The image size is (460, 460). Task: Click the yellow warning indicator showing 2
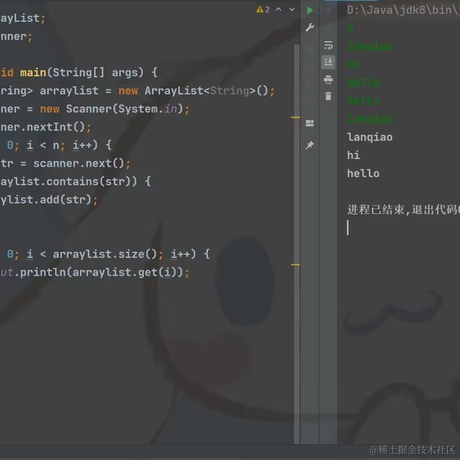263,10
